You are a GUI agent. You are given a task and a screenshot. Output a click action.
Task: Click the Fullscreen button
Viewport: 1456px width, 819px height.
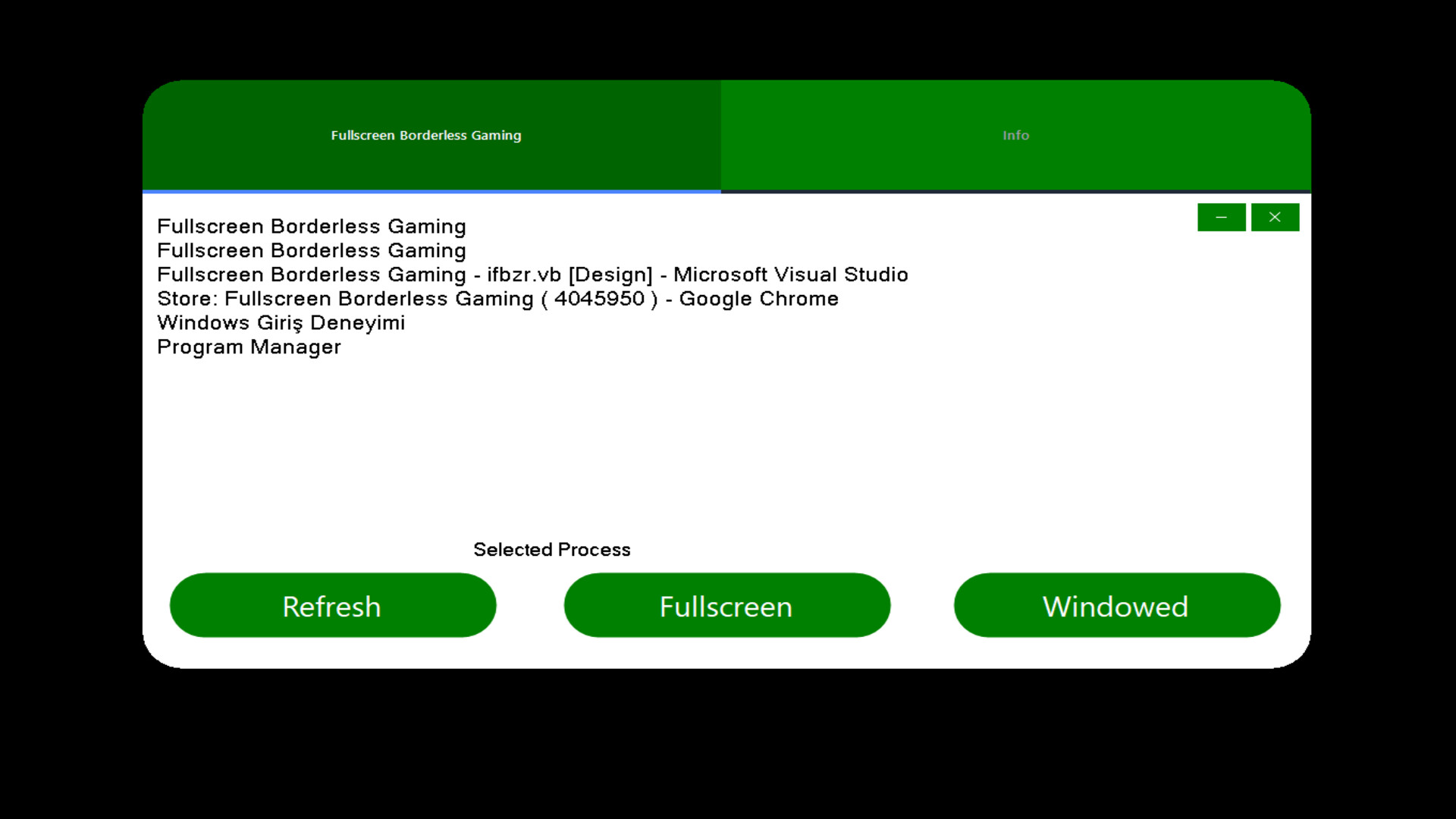(x=726, y=605)
